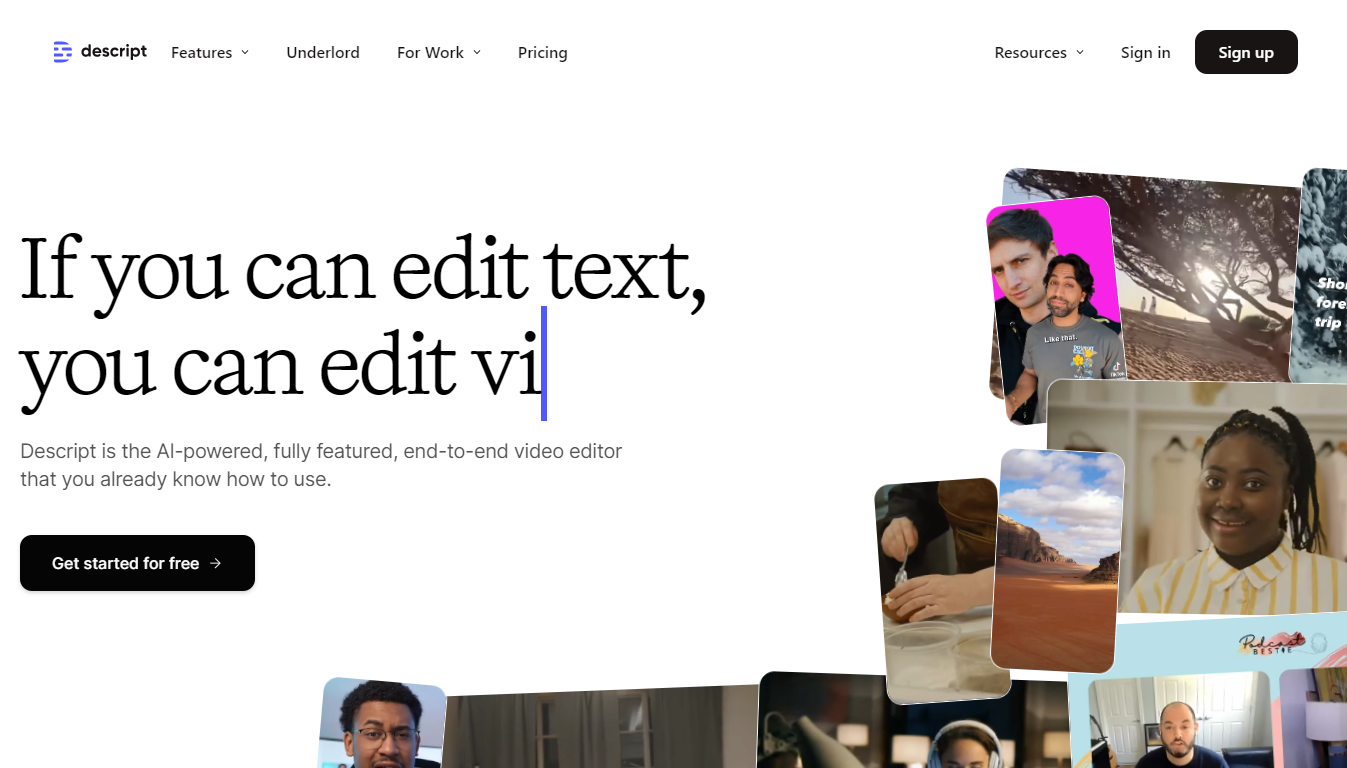Open the Features menu label
This screenshot has width=1347, height=768.
coord(201,53)
